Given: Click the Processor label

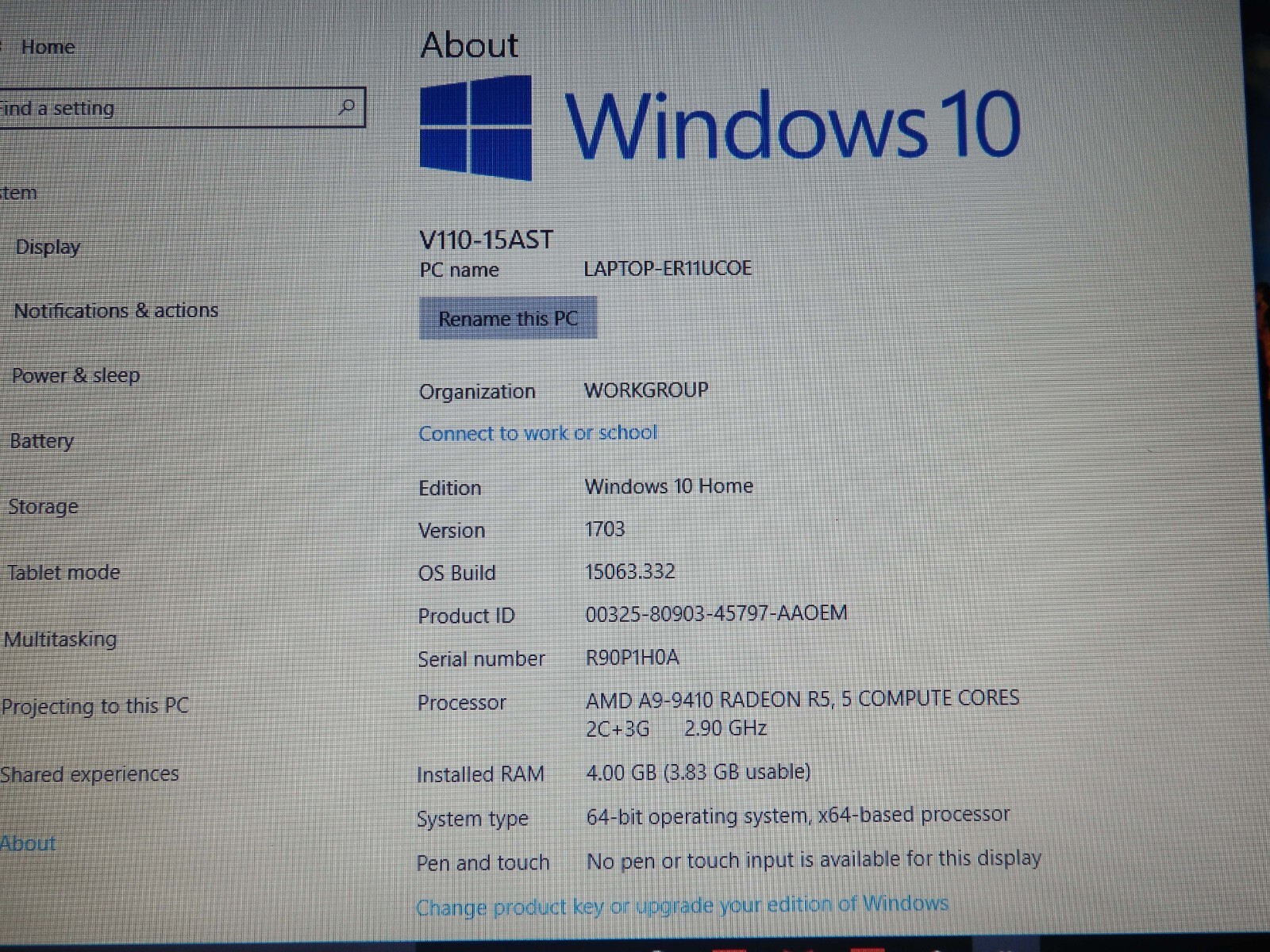Looking at the screenshot, I should tap(462, 702).
